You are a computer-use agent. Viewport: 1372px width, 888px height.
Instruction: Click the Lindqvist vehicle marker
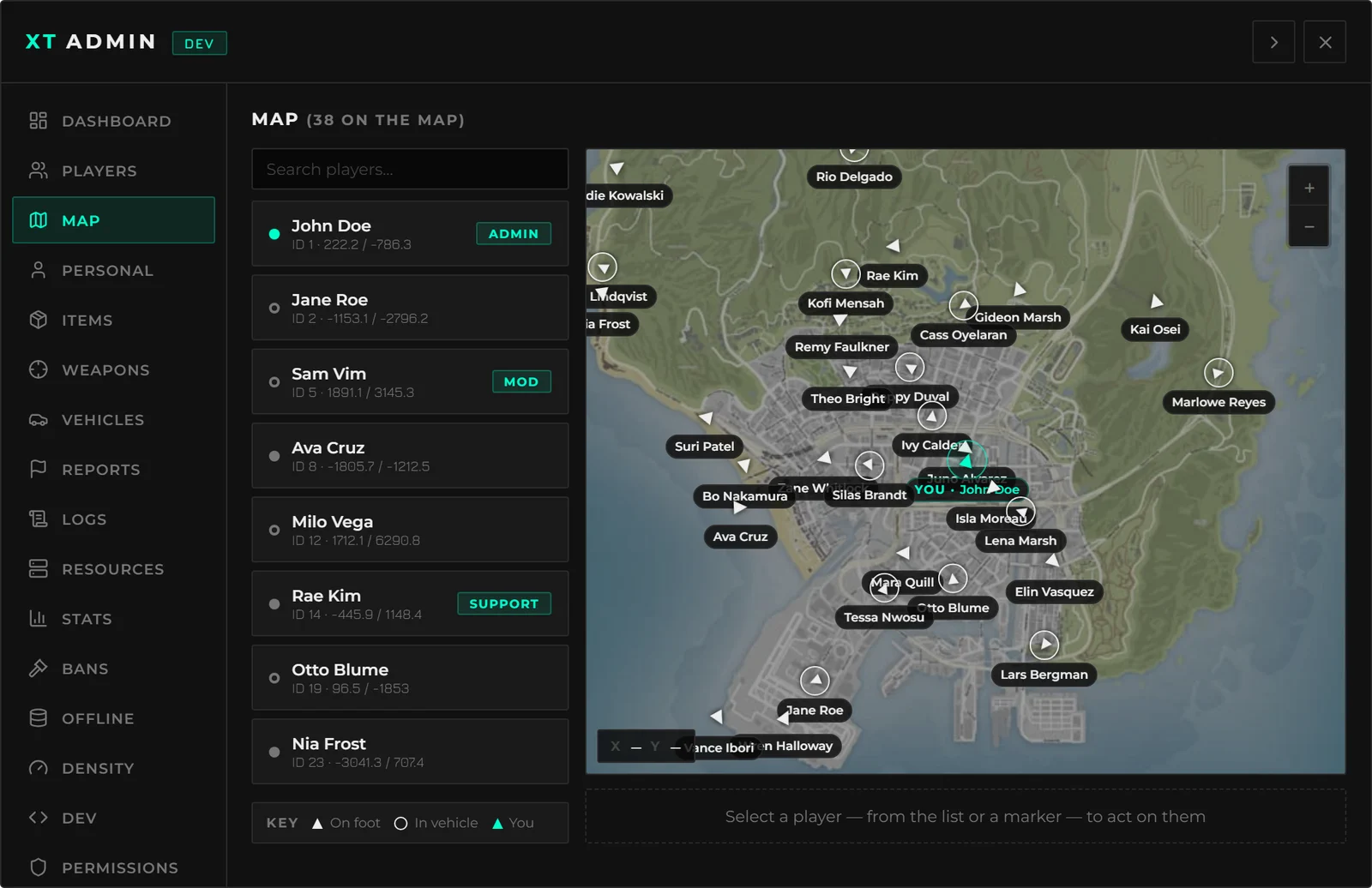tap(603, 267)
